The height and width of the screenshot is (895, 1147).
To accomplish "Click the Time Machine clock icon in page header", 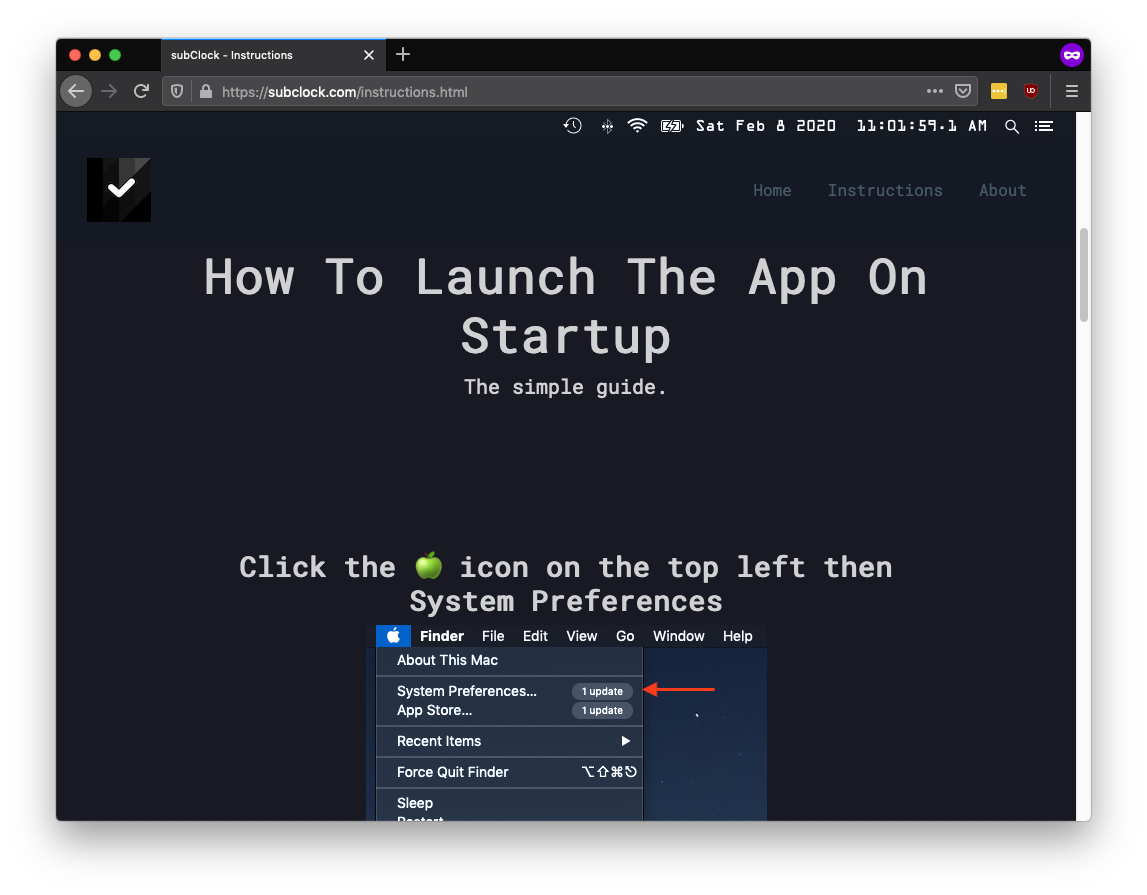I will pyautogui.click(x=573, y=126).
